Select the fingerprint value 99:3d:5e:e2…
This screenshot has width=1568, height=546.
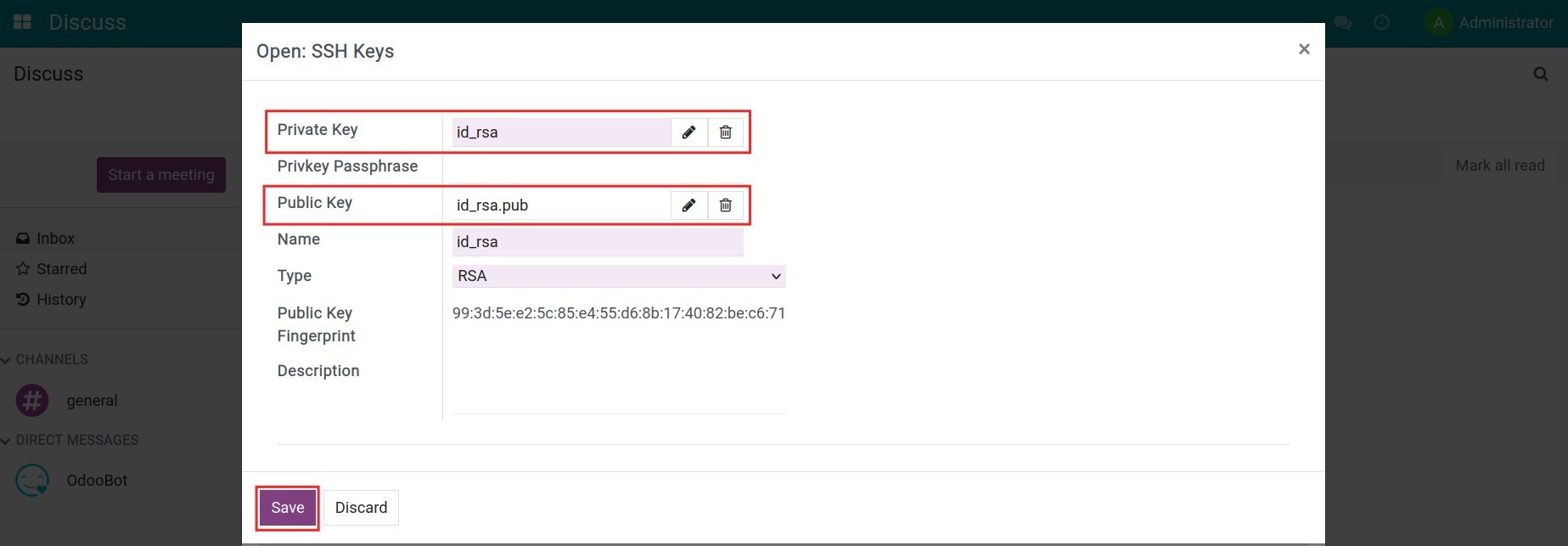point(619,313)
